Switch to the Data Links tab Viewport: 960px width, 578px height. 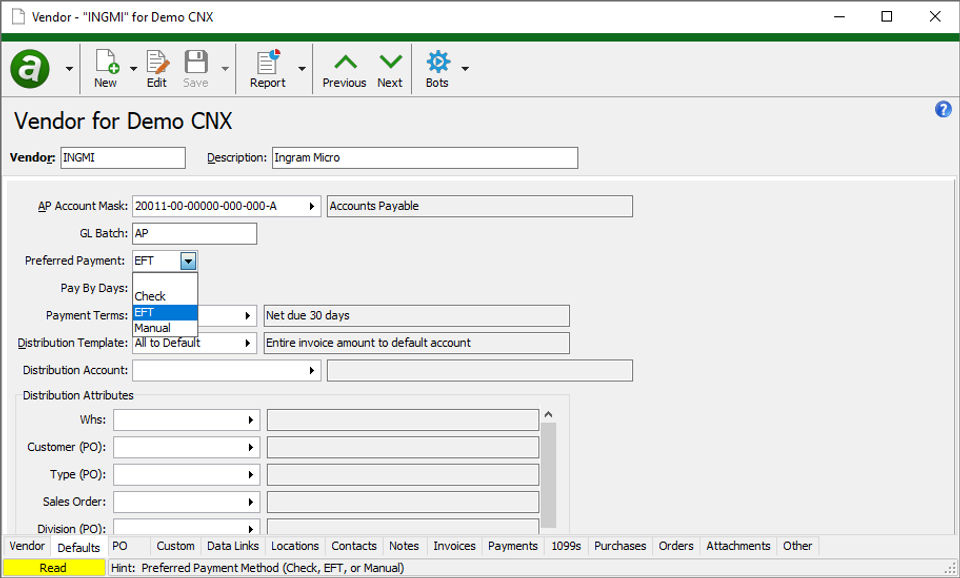233,546
